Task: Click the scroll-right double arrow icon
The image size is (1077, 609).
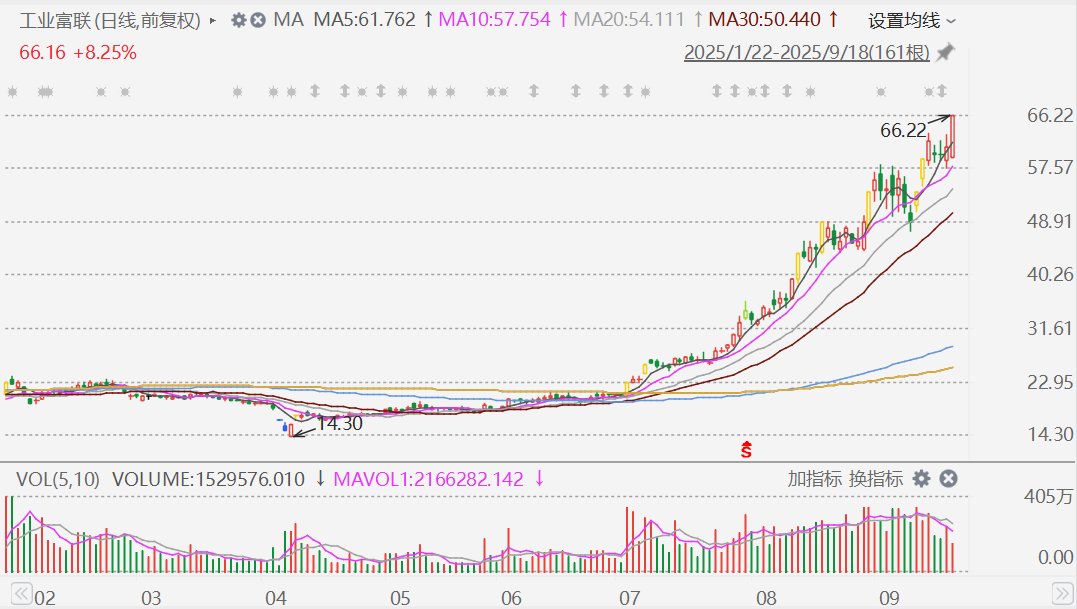Action: (1063, 594)
